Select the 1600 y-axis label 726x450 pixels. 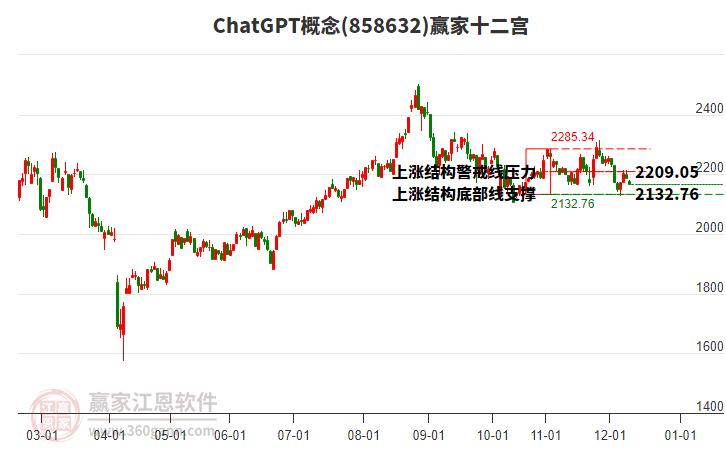tap(709, 346)
